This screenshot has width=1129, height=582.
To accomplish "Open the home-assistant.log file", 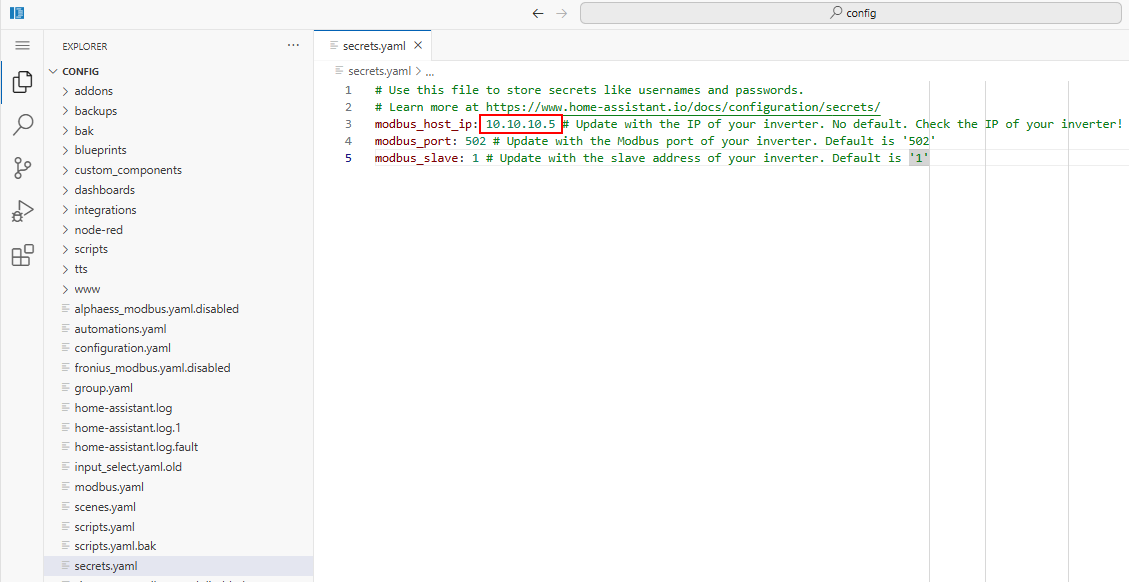I will click(123, 408).
